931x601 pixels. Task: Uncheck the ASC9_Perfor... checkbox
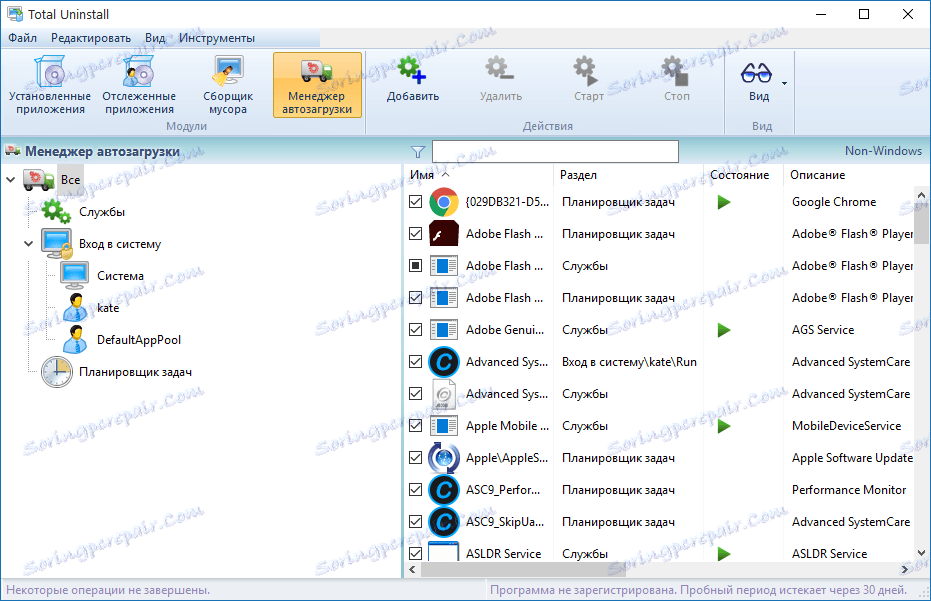pos(416,490)
